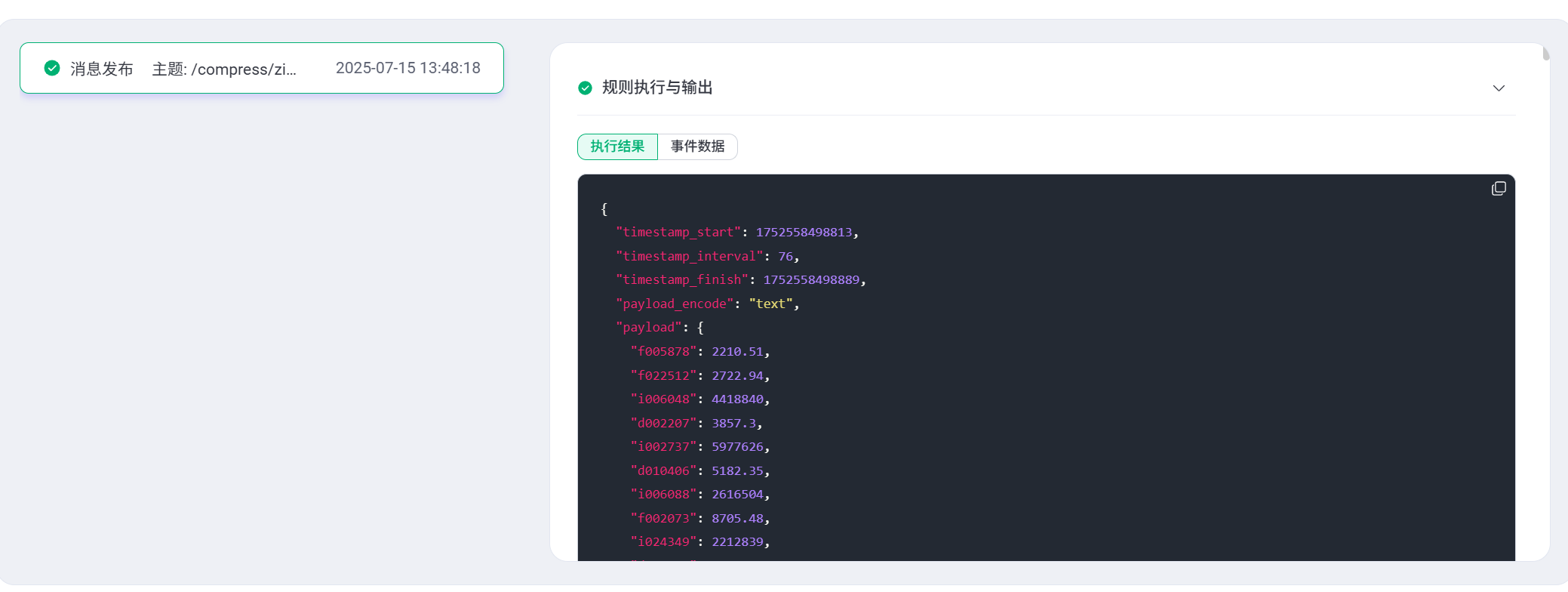Select the 消息发布 event card

tap(262, 68)
